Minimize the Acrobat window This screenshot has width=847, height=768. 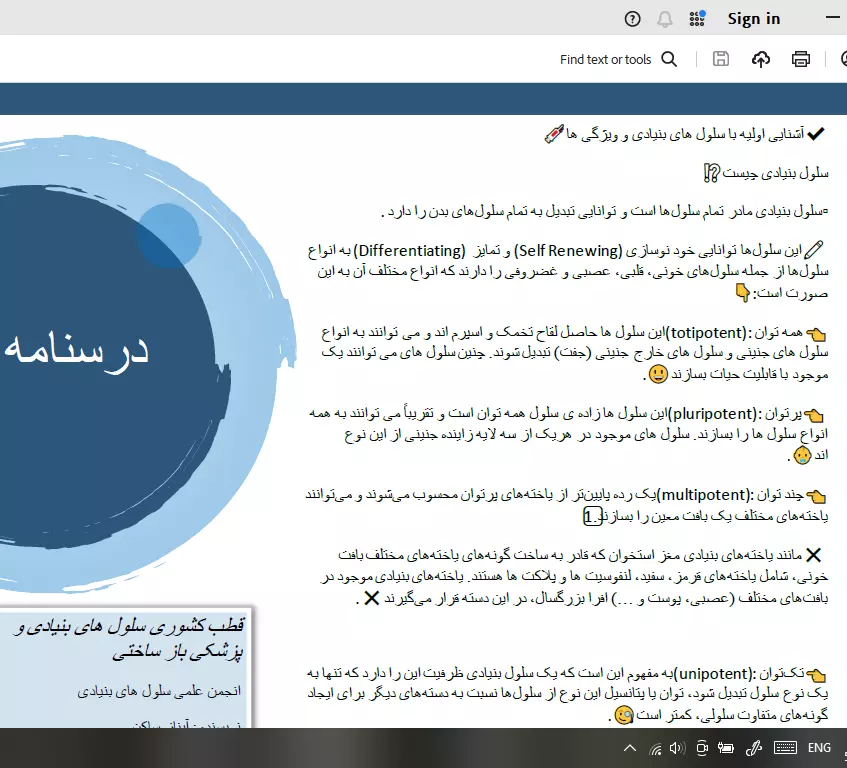point(832,19)
